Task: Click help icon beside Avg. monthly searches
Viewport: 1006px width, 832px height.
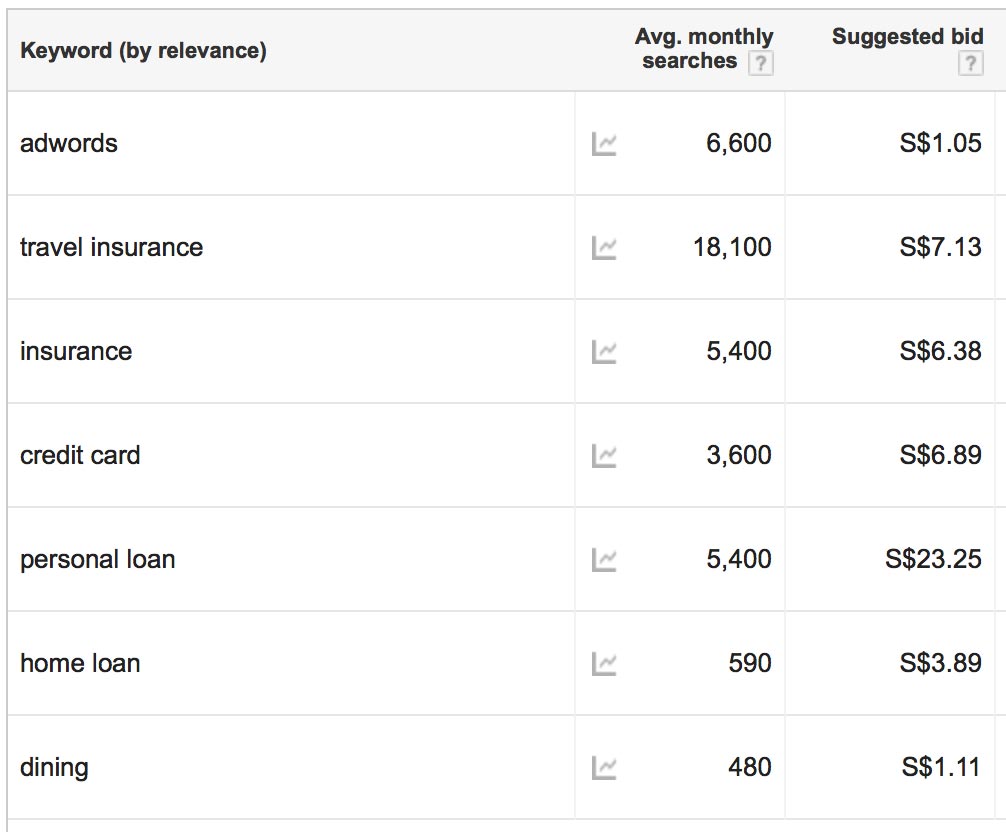Action: pyautogui.click(x=760, y=63)
